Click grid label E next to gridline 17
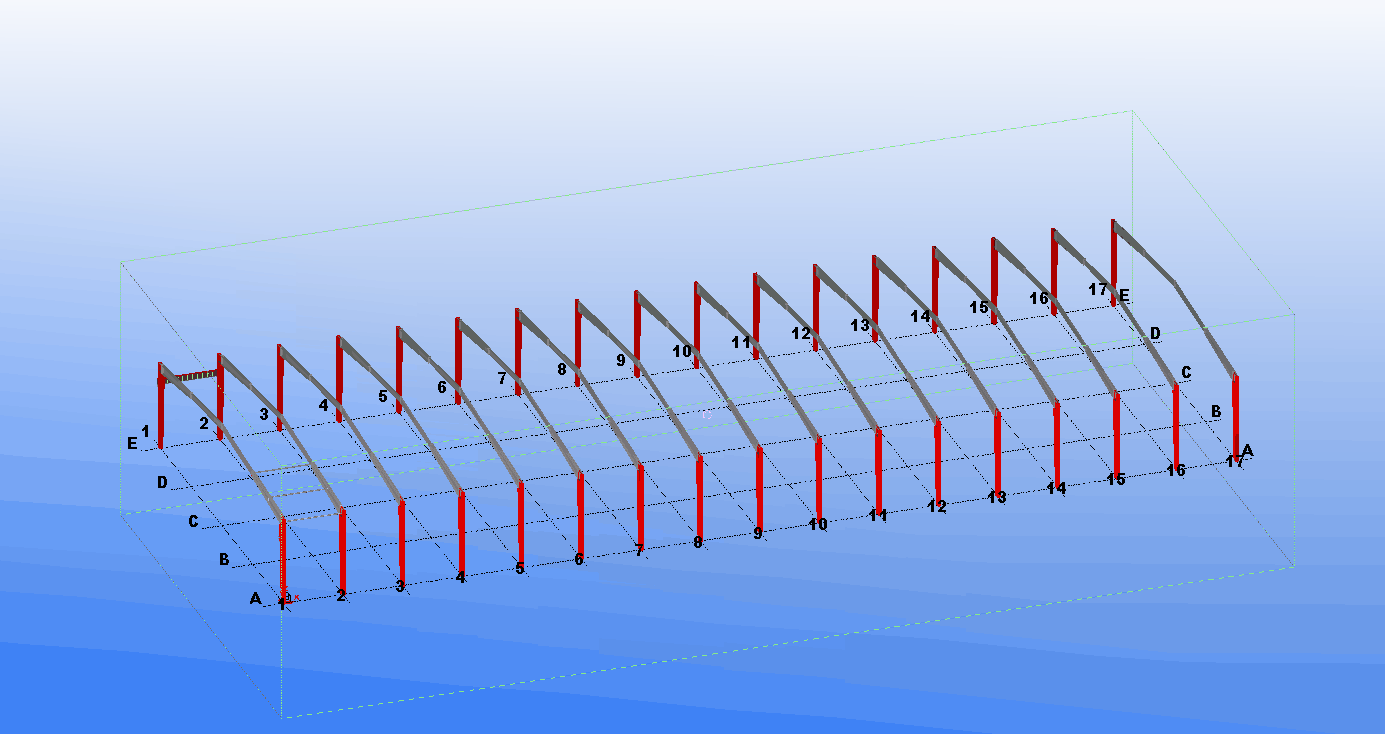The image size is (1385, 734). click(1124, 296)
